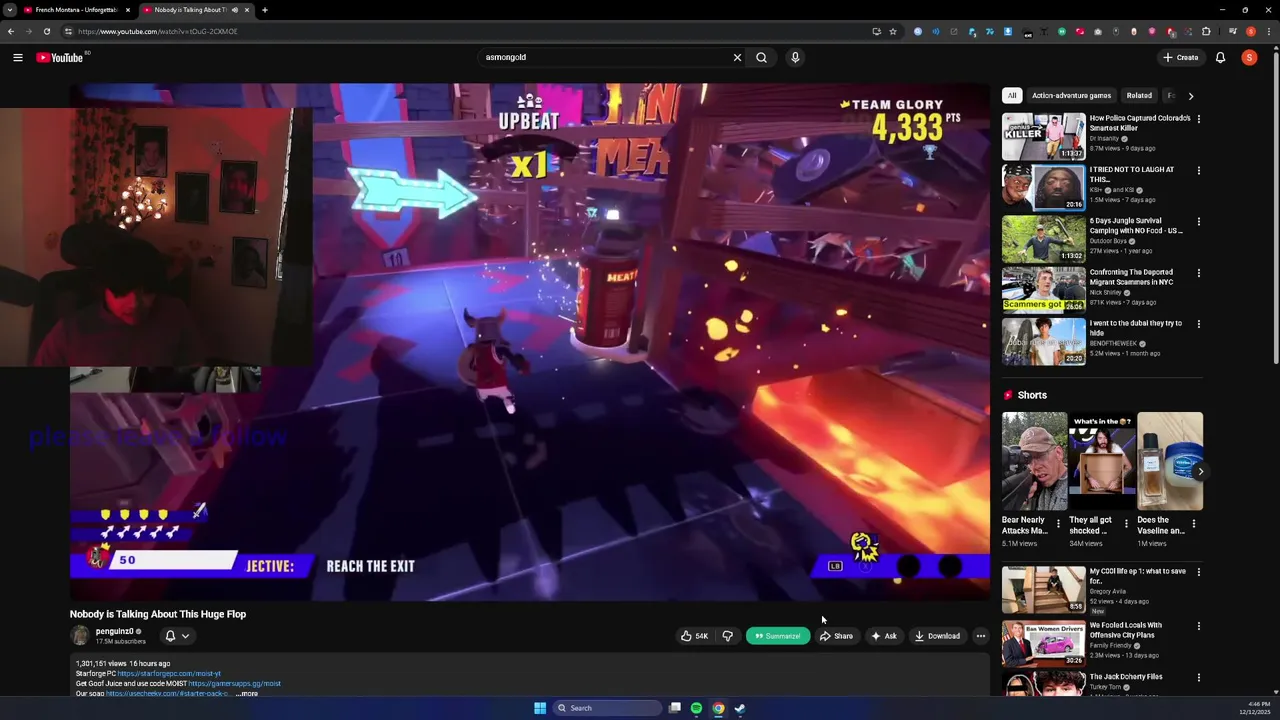Screen dimensions: 1280x720
Task: Open Steam from the taskbar
Action: pyautogui.click(x=740, y=708)
